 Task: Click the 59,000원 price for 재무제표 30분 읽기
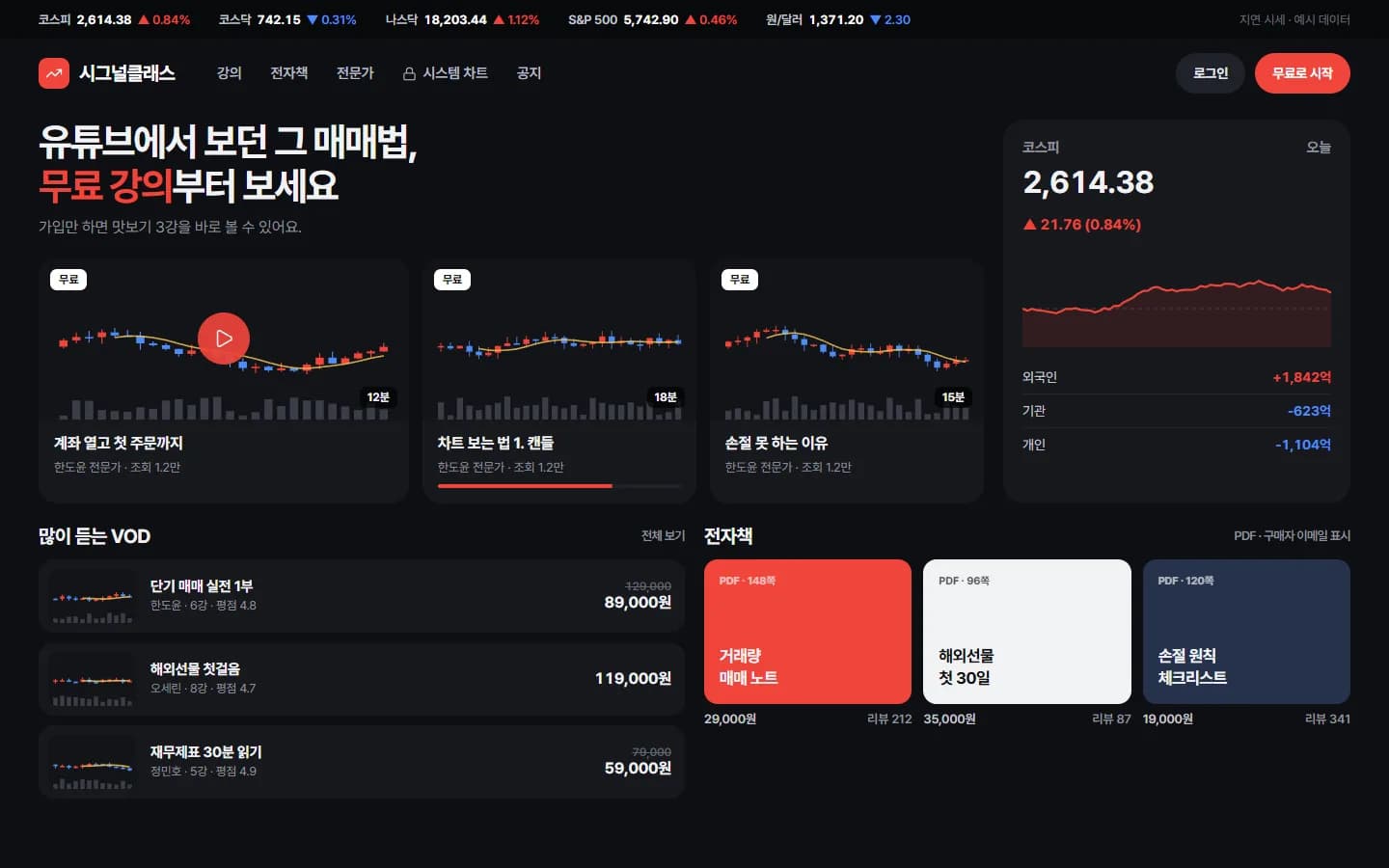[x=638, y=769]
